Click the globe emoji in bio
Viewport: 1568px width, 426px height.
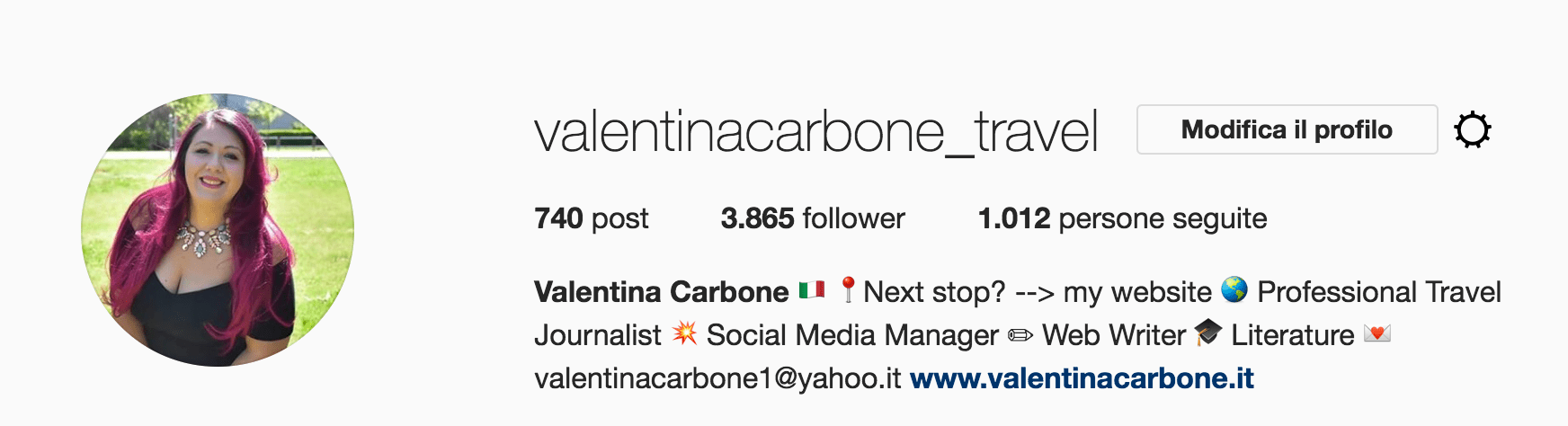pyautogui.click(x=1234, y=290)
